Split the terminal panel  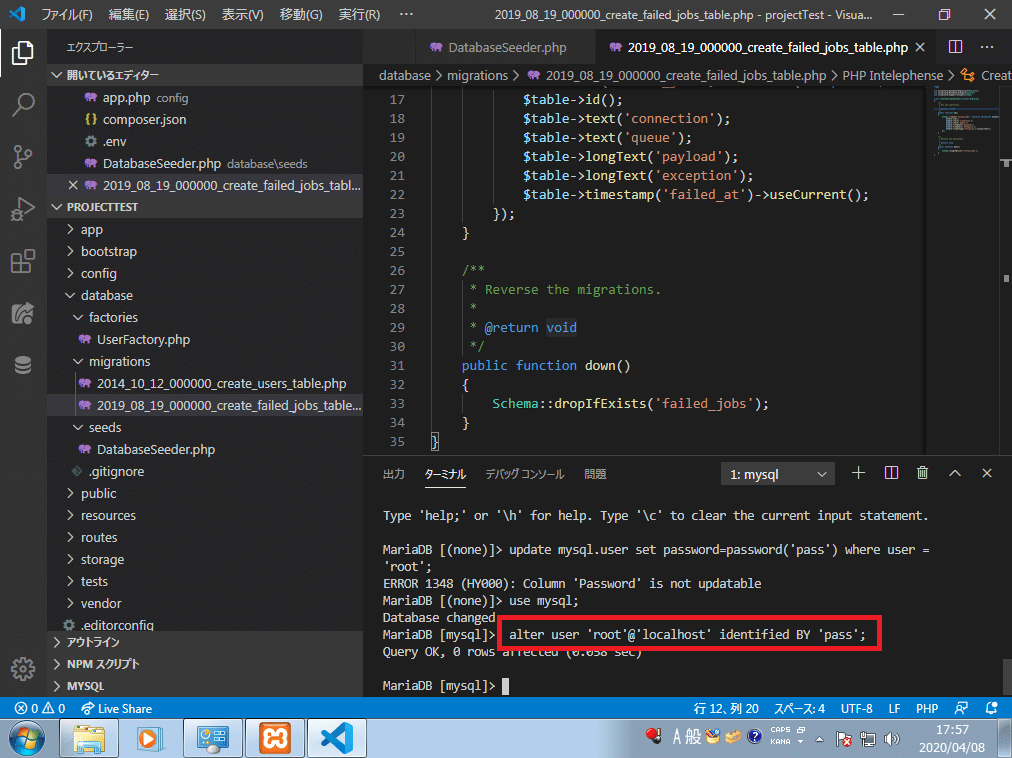[891, 473]
